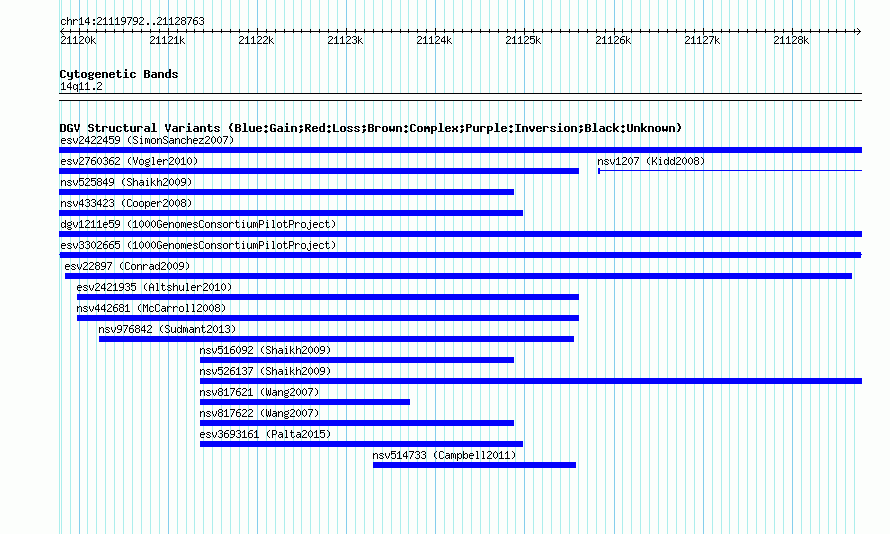
Task: Open nsv514733 (Campbell2011) label
Action: [x=444, y=455]
